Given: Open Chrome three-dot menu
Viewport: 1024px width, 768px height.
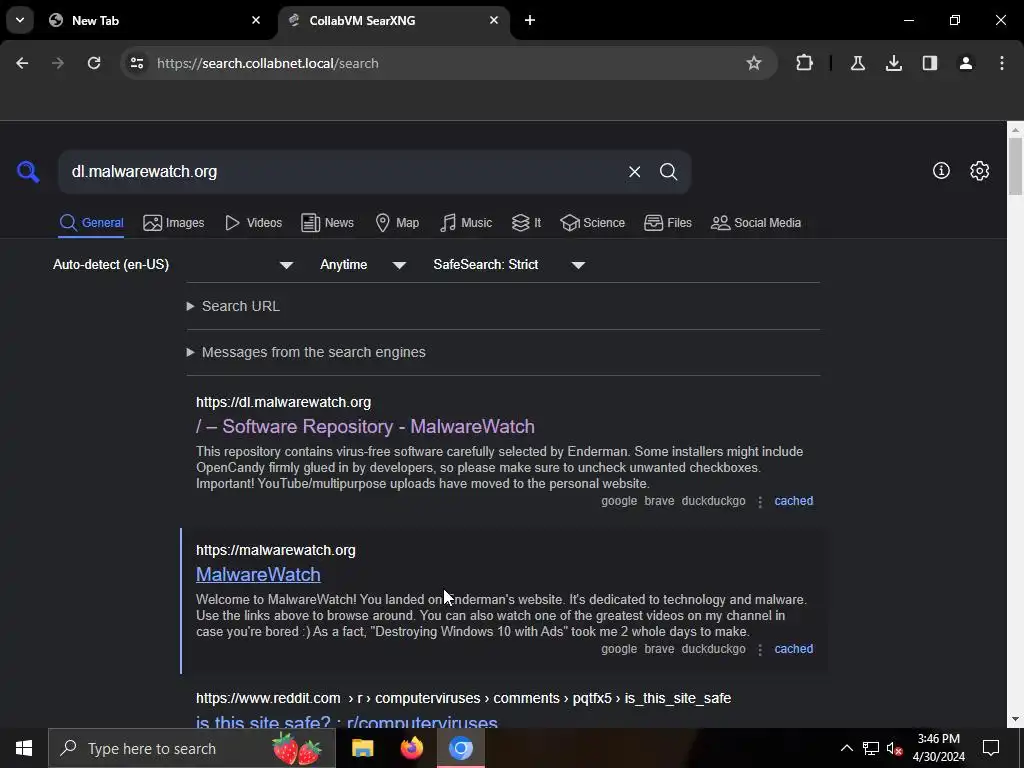Looking at the screenshot, I should 1002,63.
